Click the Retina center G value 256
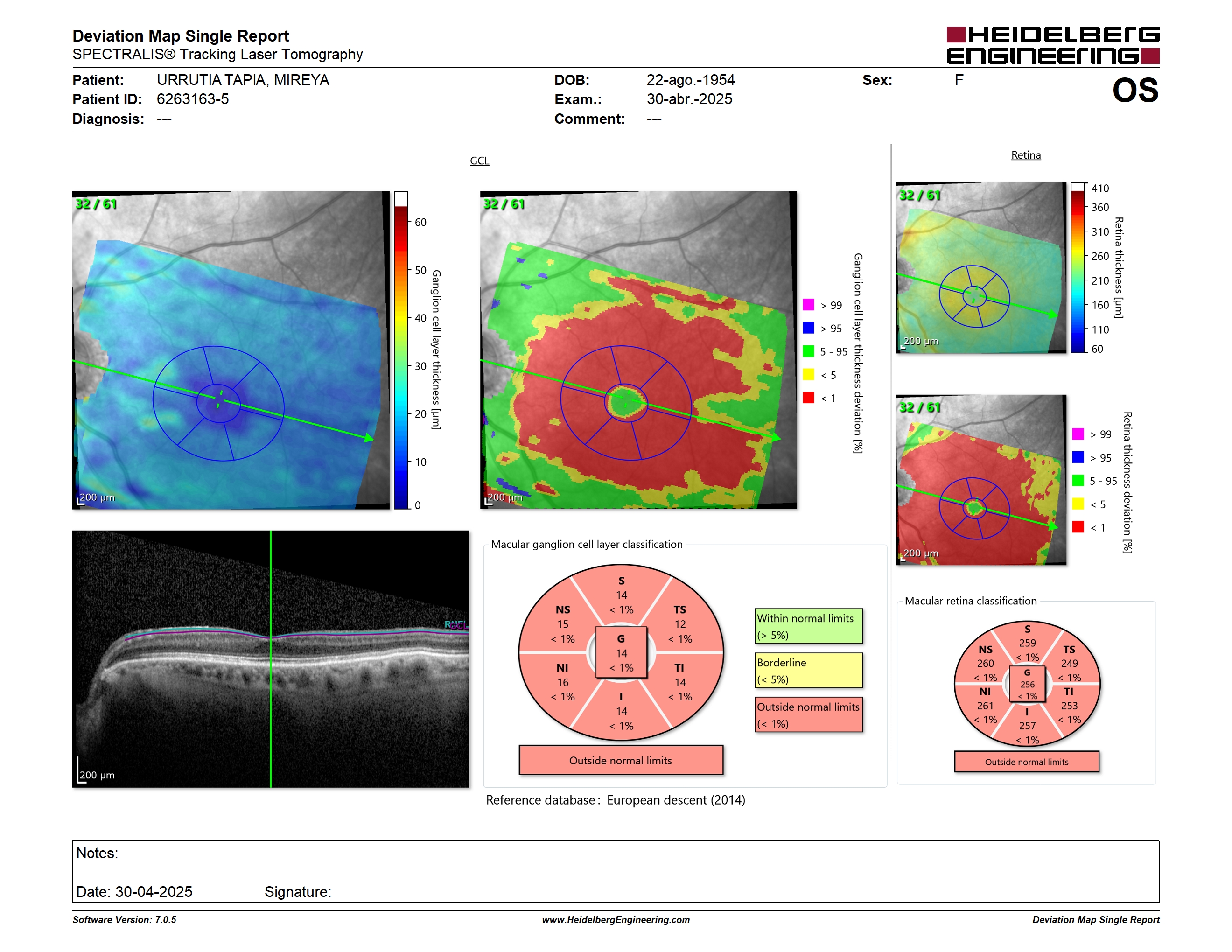 (1027, 684)
